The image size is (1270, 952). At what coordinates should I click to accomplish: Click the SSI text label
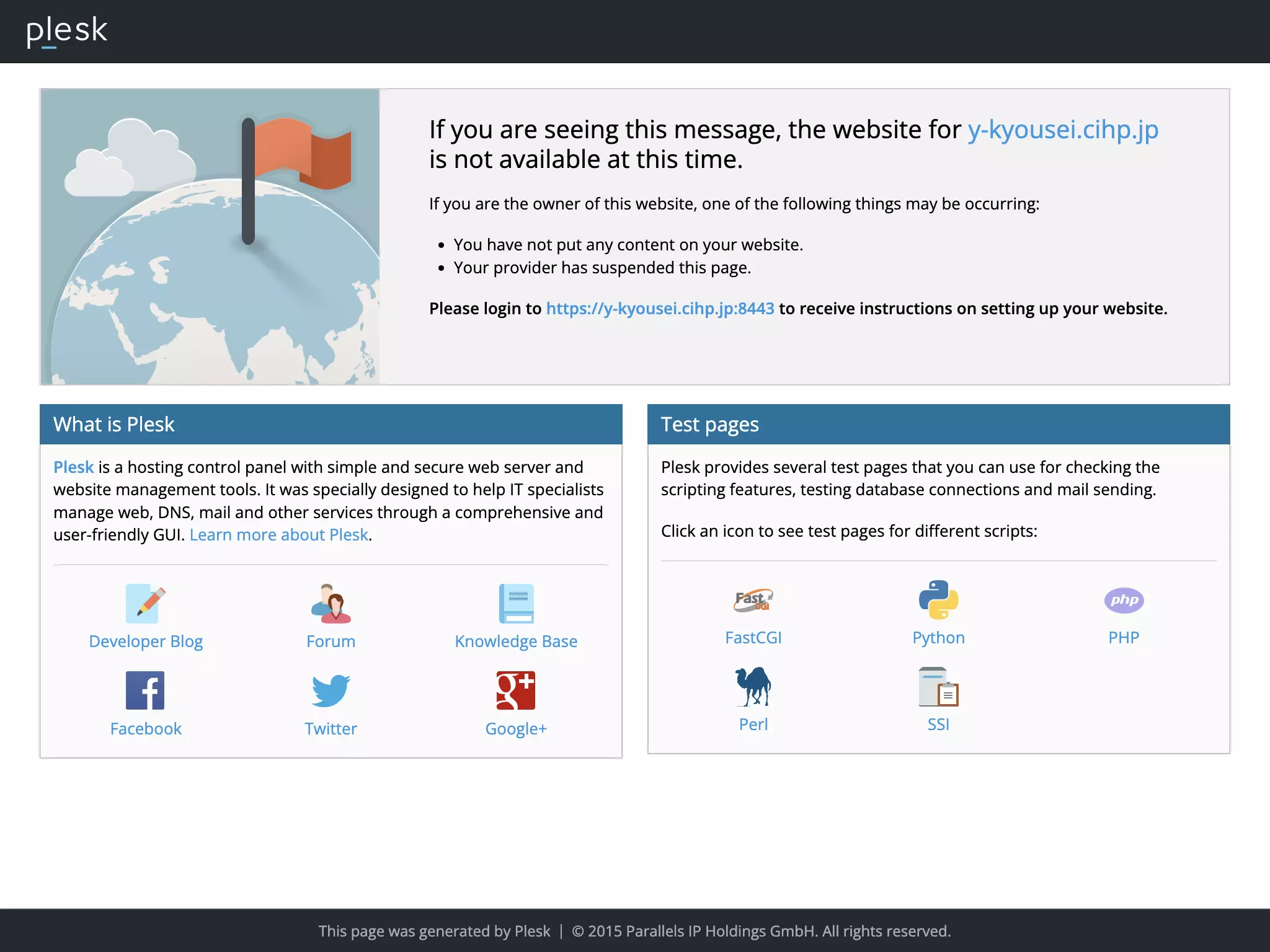[939, 725]
